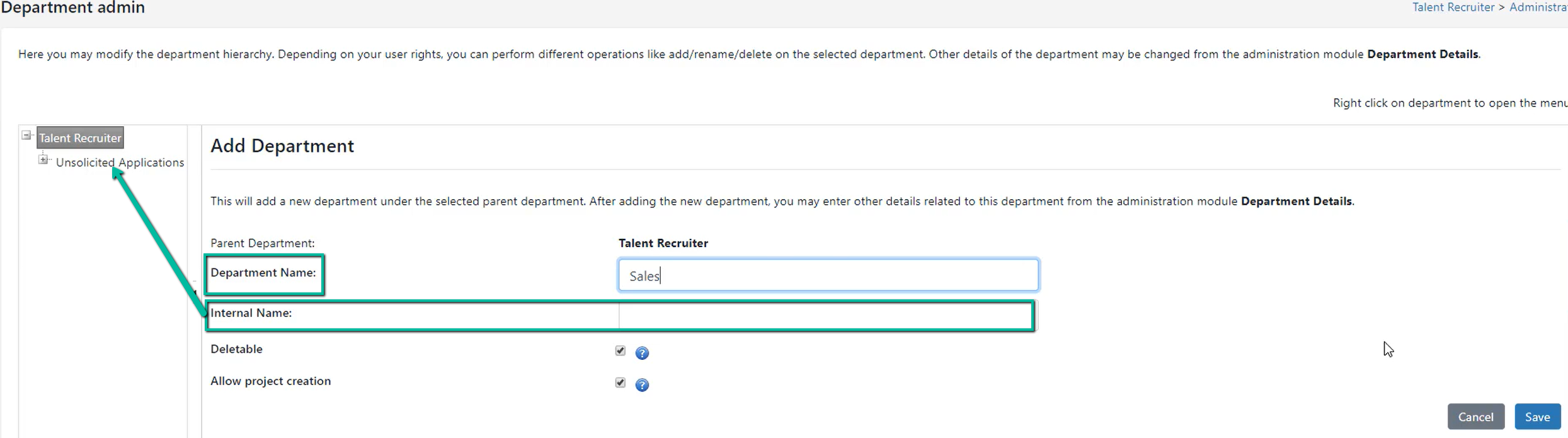1568x438 pixels.
Task: Select Unsolicited Applications in department tree
Action: [120, 163]
